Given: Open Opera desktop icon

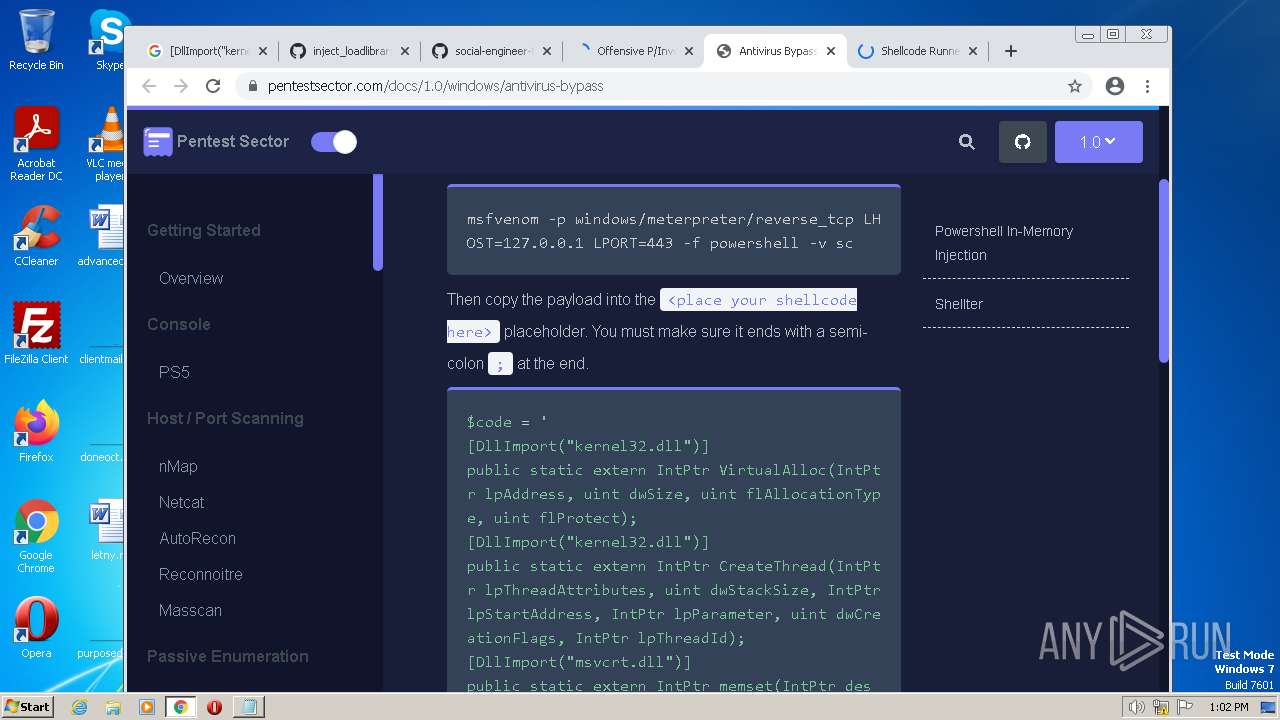Looking at the screenshot, I should coord(36,628).
